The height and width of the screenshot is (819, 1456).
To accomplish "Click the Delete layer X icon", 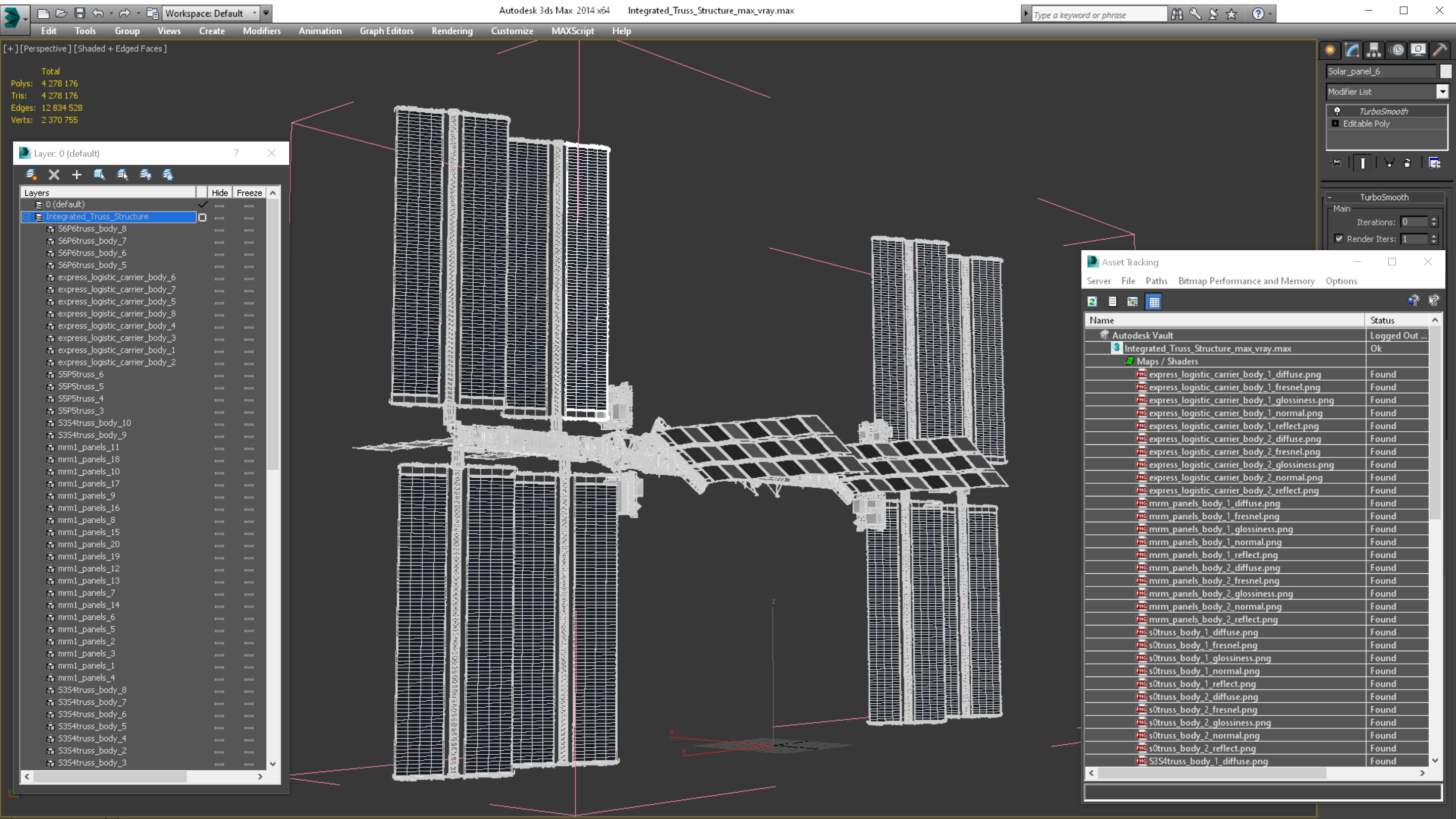I will click(54, 174).
